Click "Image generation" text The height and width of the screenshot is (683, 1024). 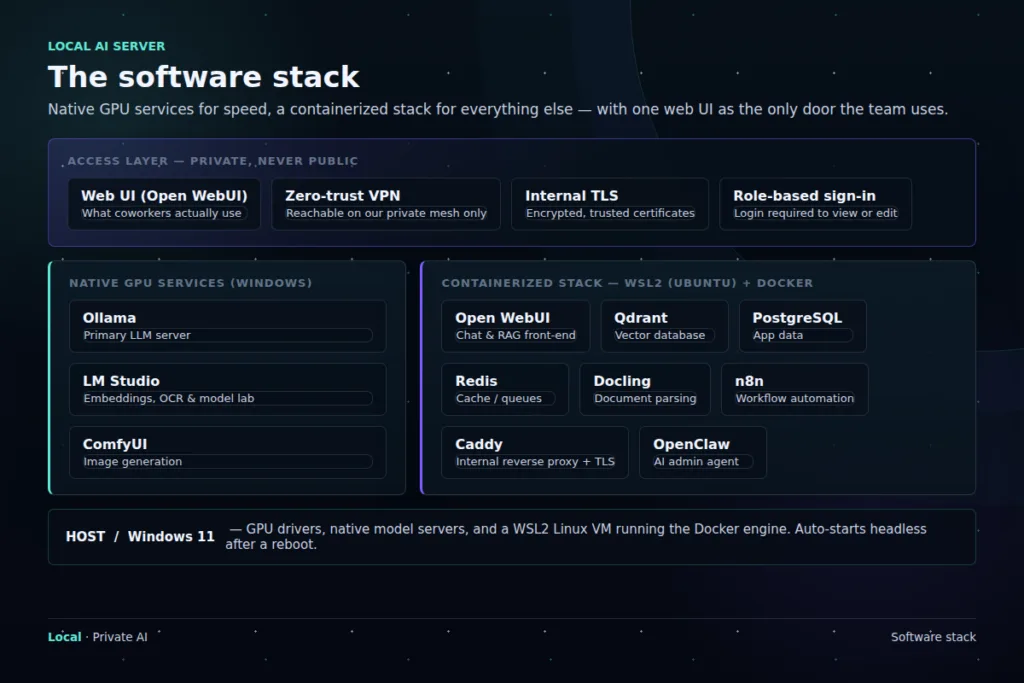click(x=133, y=462)
